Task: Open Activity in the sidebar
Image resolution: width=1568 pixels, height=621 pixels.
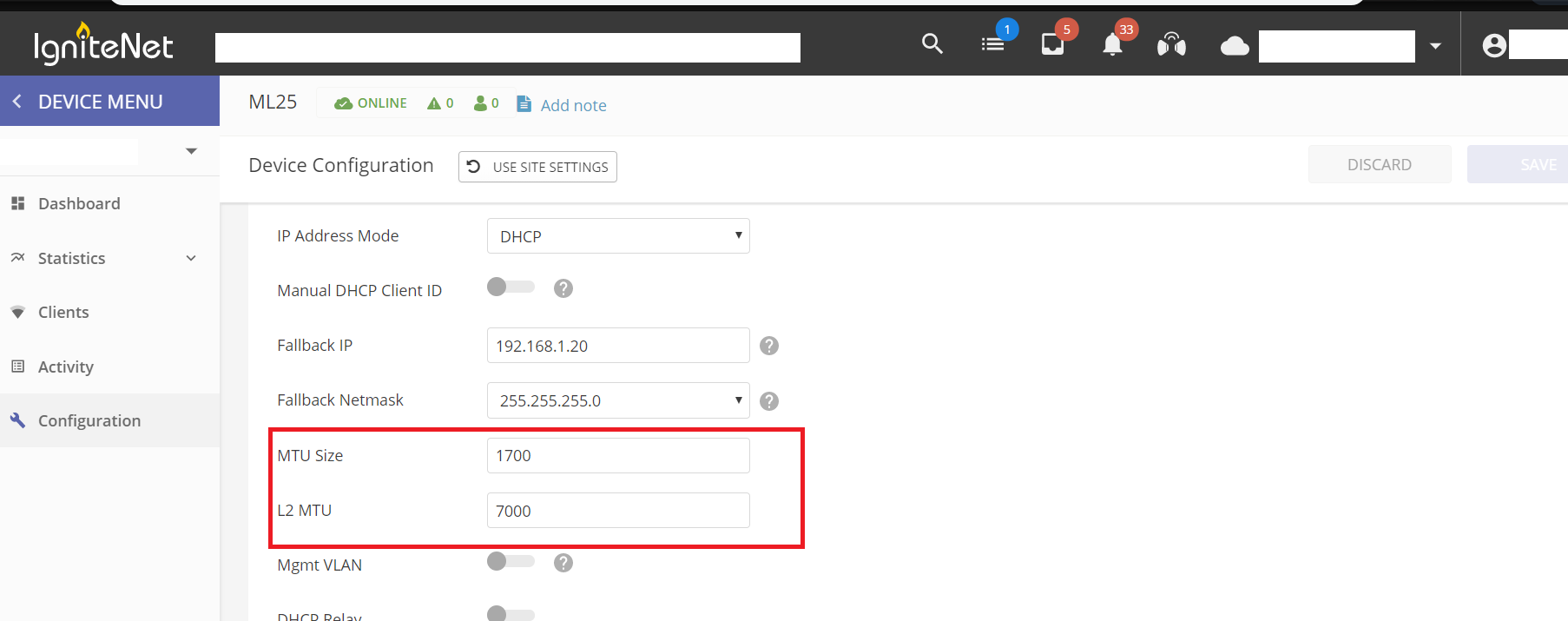Action: [x=66, y=367]
